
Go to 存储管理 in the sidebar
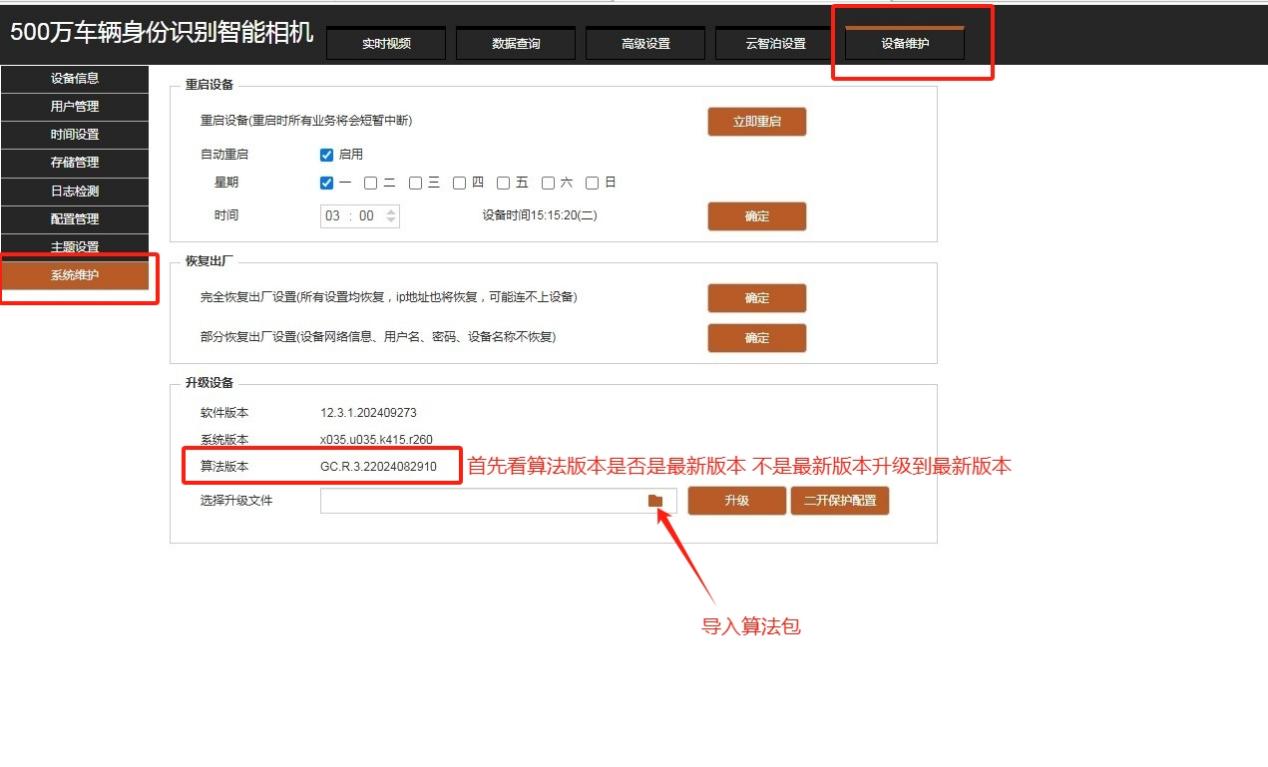pos(75,163)
